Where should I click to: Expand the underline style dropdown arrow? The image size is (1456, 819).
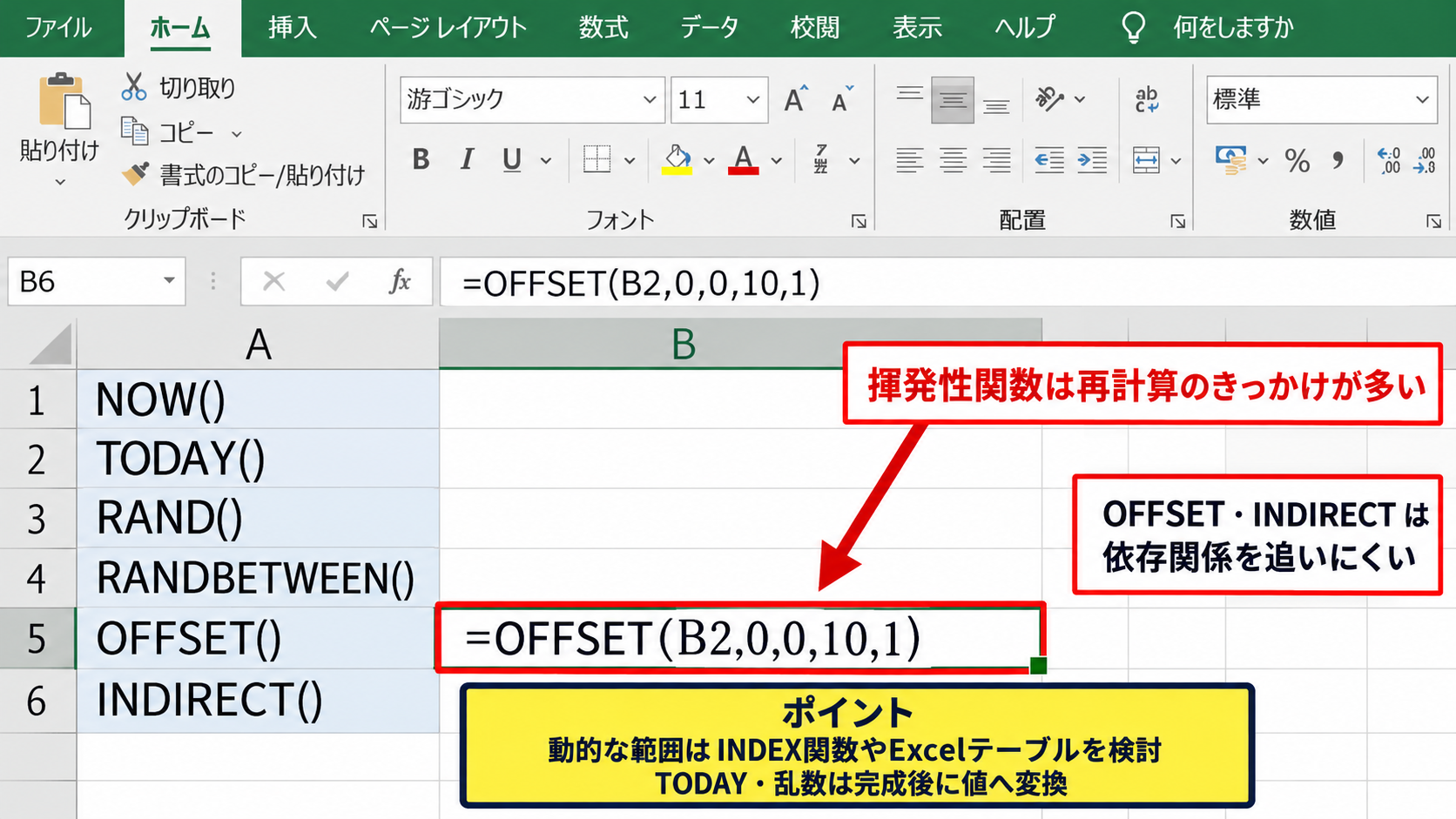(546, 160)
